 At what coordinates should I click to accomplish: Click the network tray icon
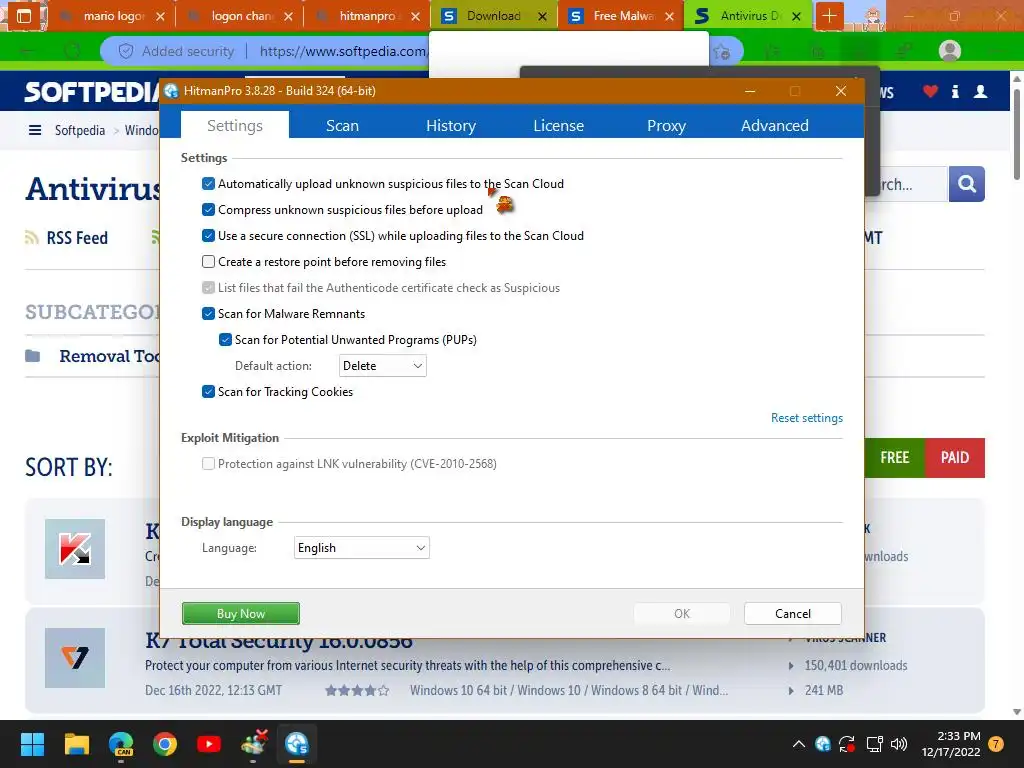[874, 744]
